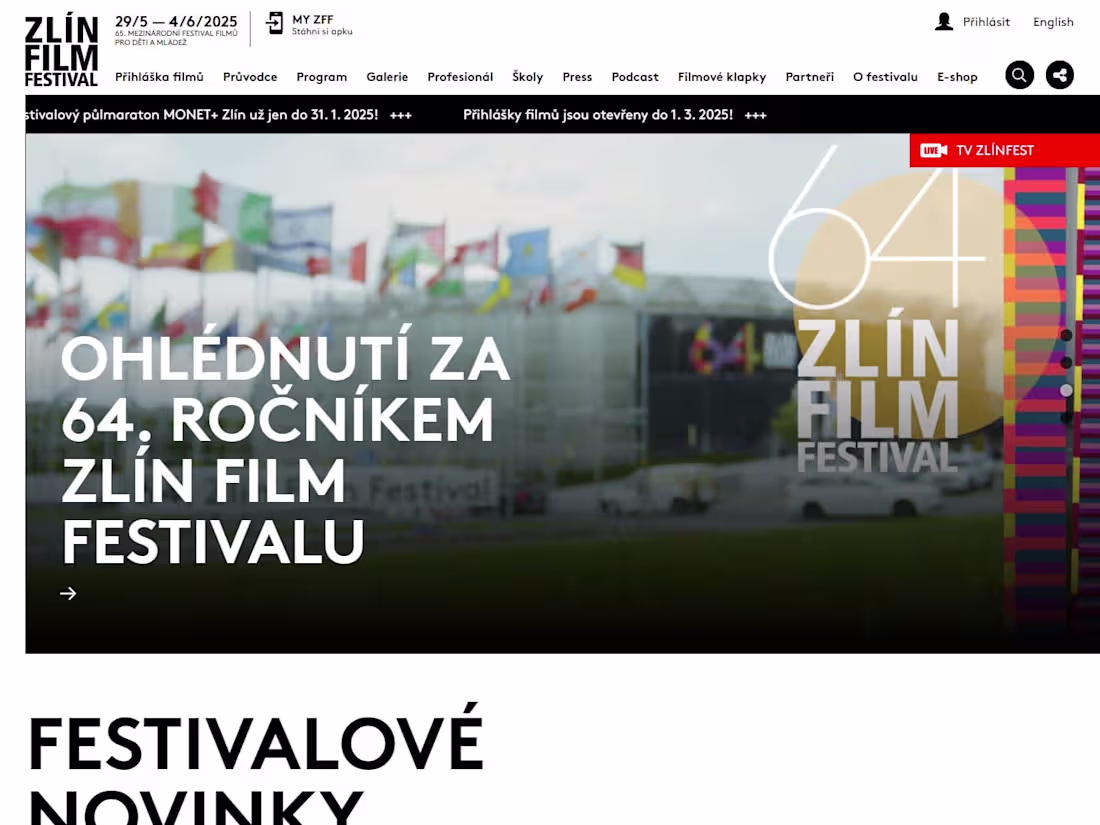The image size is (1100, 825).
Task: Click the MY ZFF phone app icon
Action: point(274,24)
